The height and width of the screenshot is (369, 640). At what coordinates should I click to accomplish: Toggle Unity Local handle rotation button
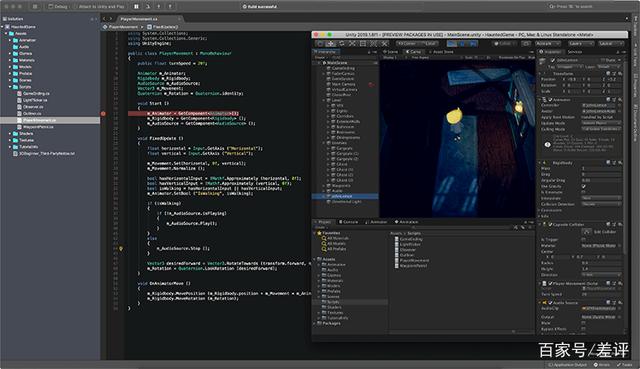pos(429,43)
